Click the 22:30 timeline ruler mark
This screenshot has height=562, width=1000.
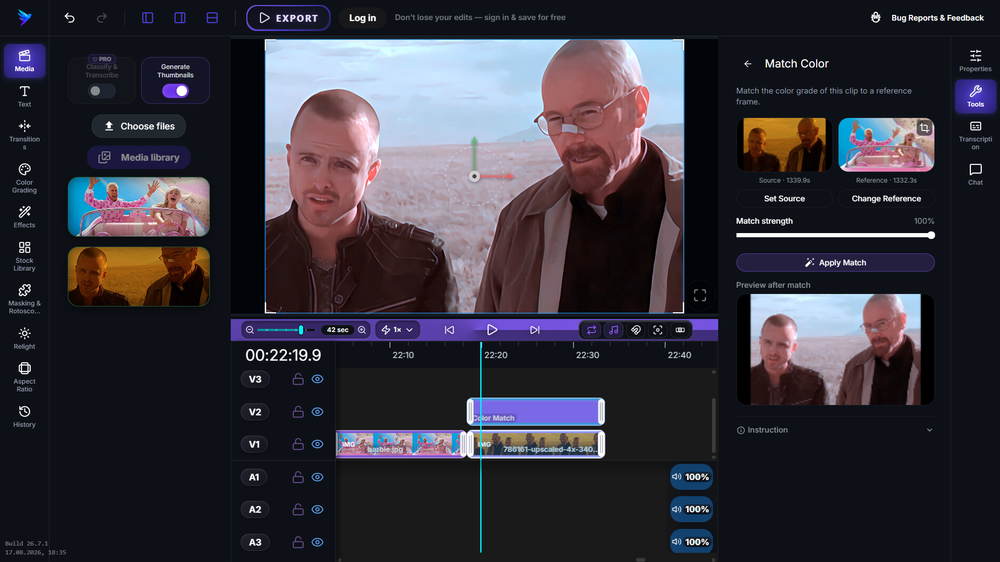587,355
